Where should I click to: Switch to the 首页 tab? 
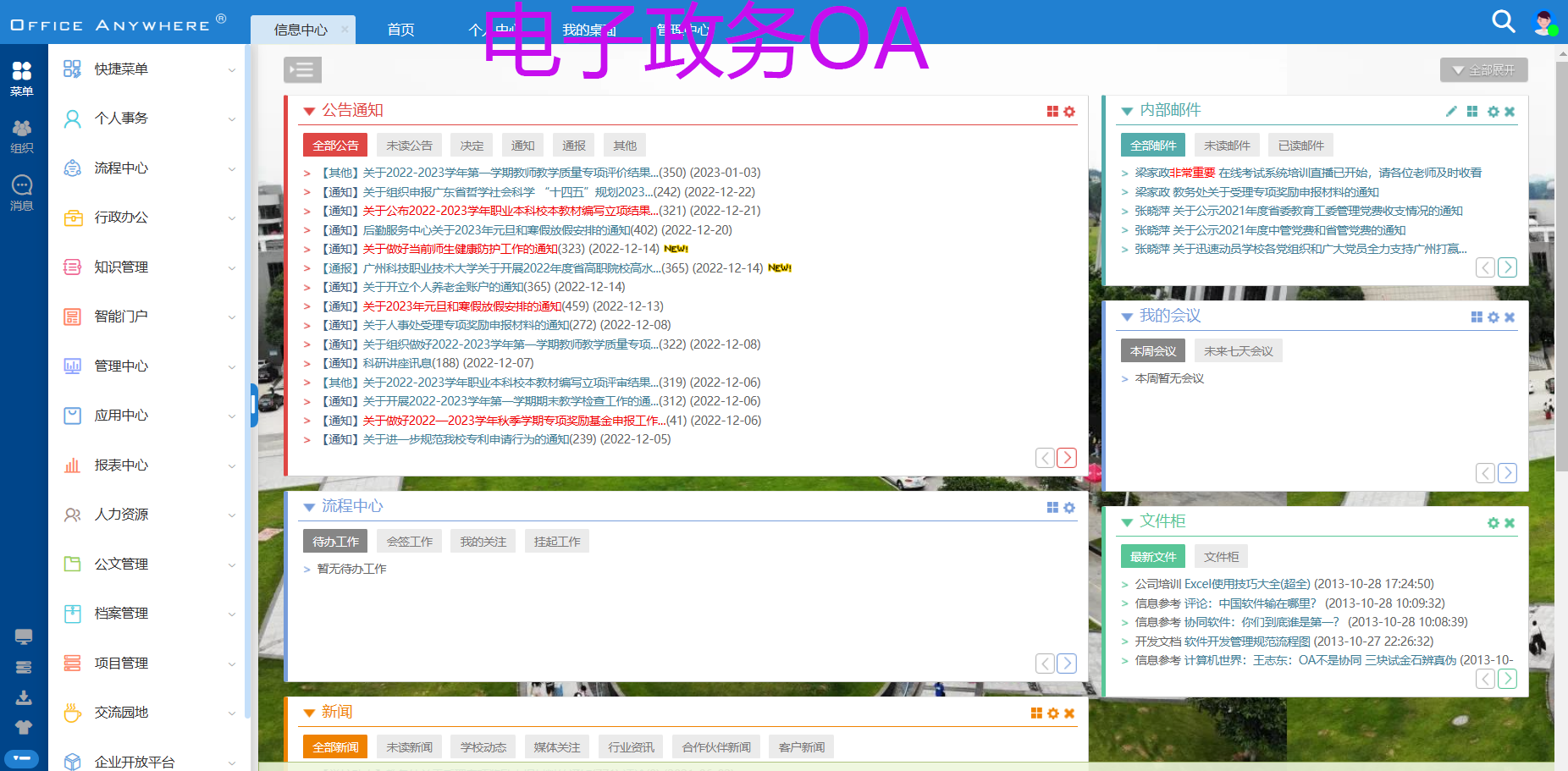tap(400, 30)
